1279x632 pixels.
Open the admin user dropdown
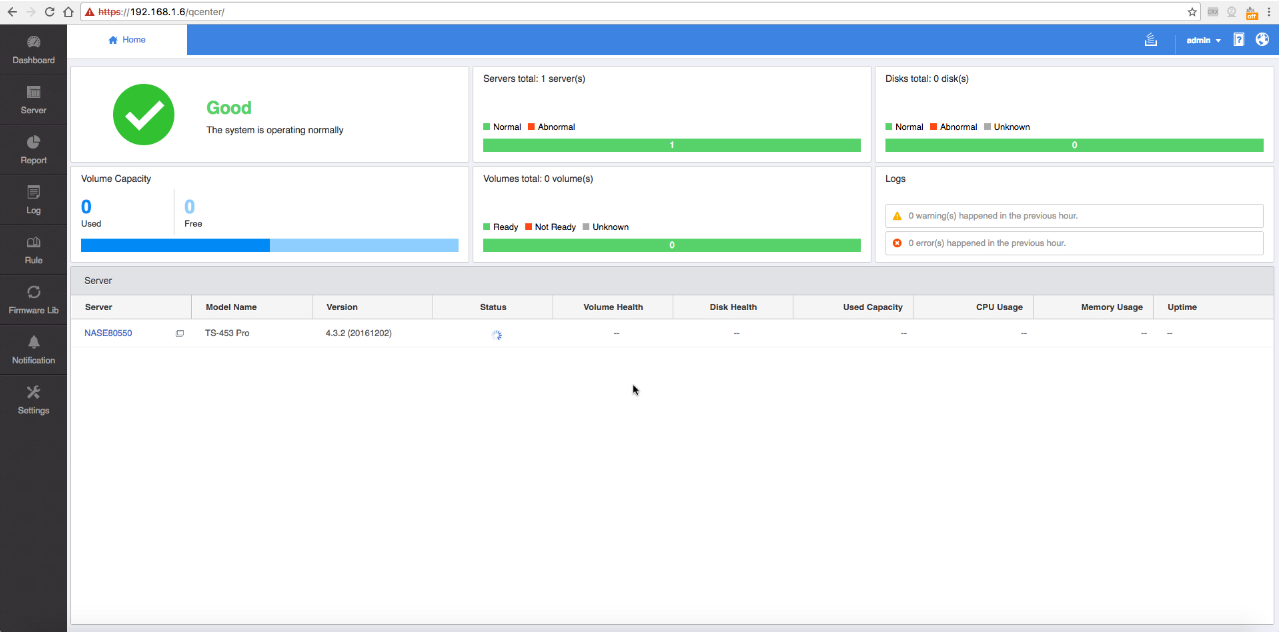pyautogui.click(x=1203, y=40)
